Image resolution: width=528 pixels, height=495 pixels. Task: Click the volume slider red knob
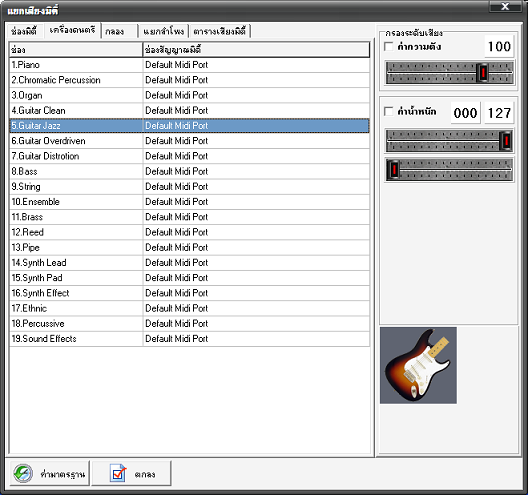483,72
